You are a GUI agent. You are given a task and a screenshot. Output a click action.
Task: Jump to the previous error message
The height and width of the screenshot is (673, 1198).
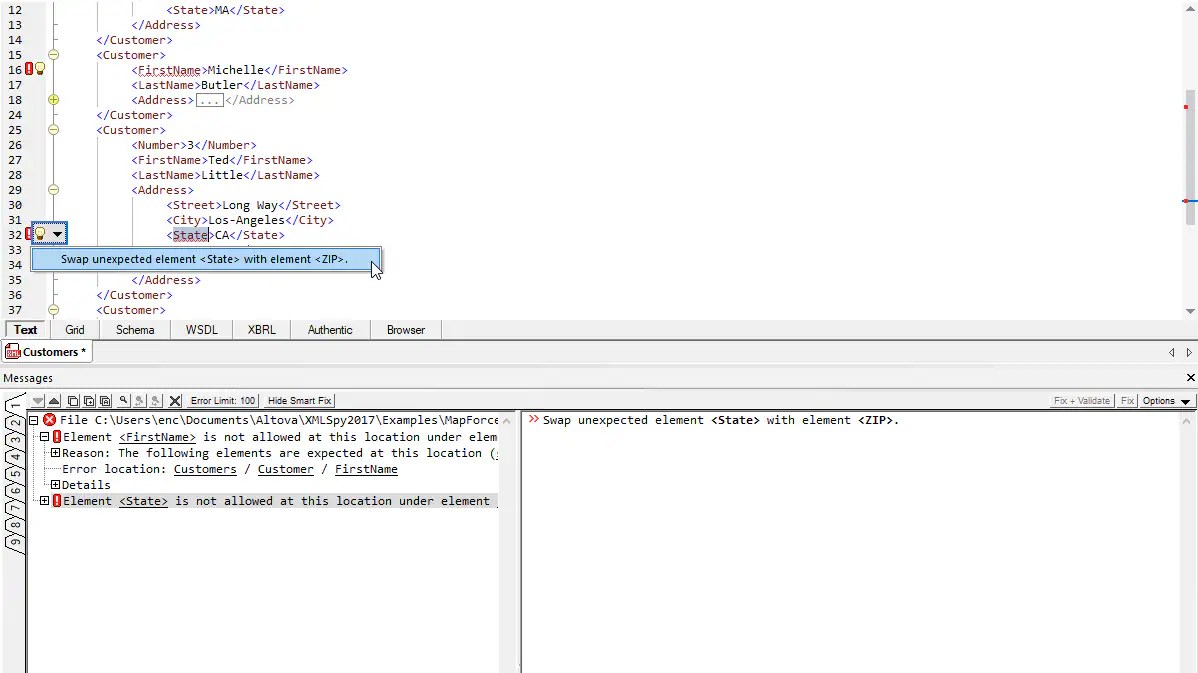(53, 400)
